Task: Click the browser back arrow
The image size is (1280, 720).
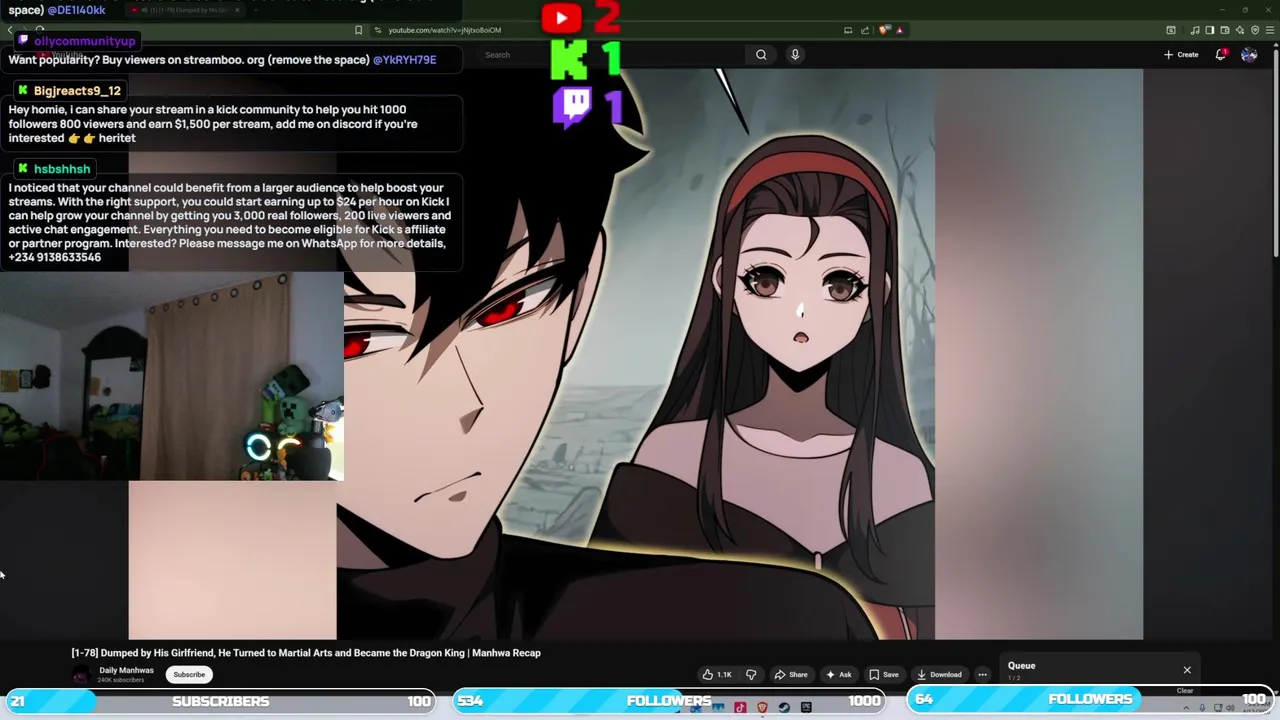Action: point(10,30)
